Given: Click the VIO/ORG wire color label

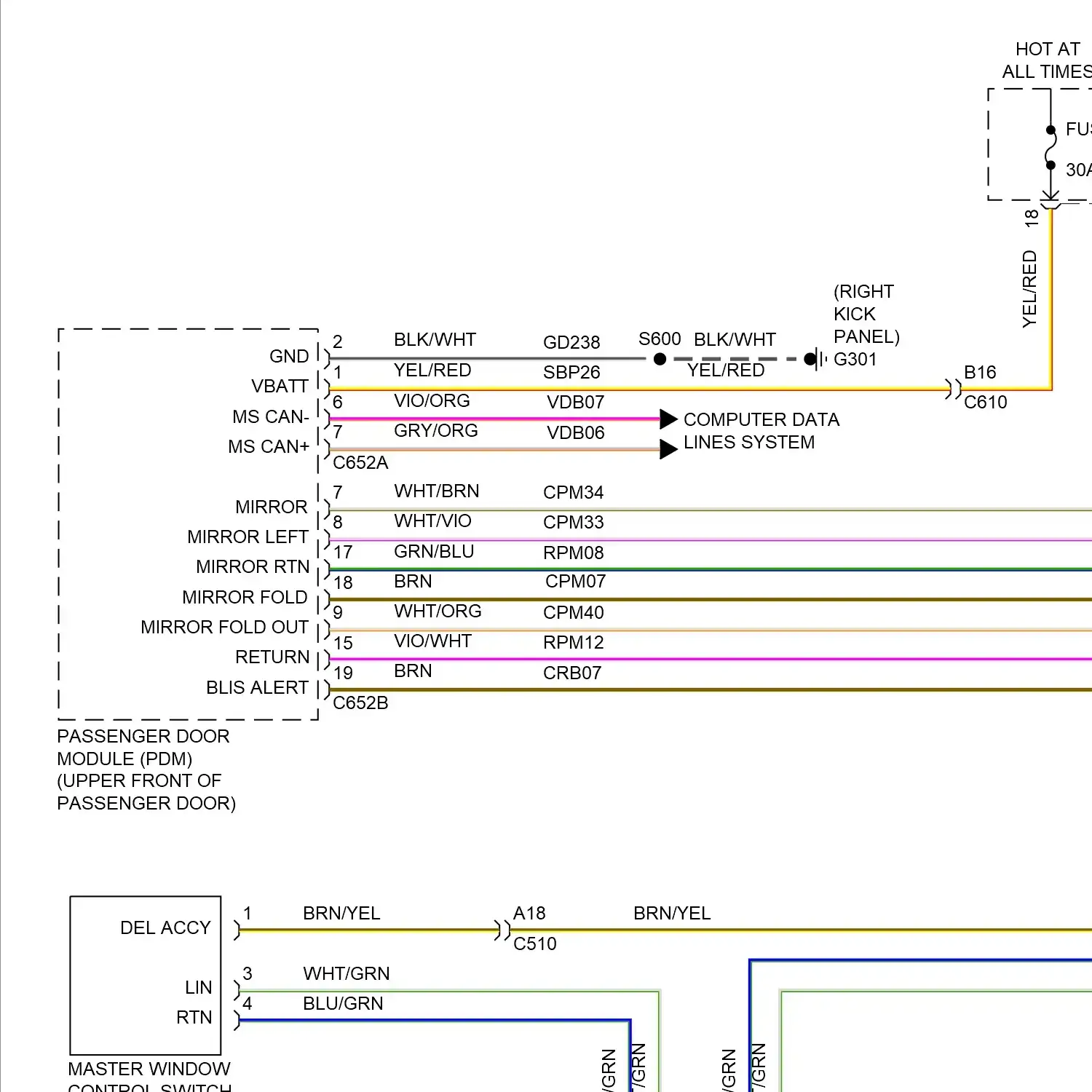Looking at the screenshot, I should click(x=432, y=400).
